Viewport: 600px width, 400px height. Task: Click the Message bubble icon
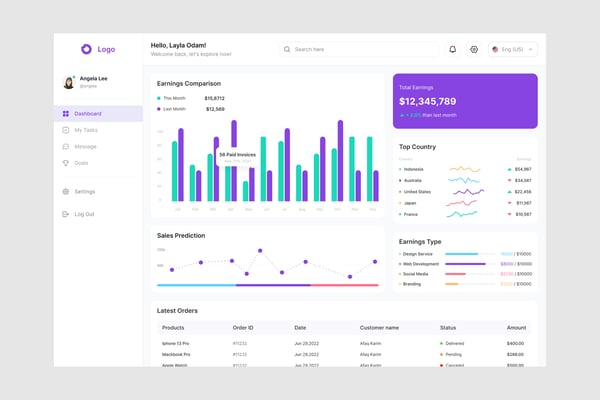66,147
